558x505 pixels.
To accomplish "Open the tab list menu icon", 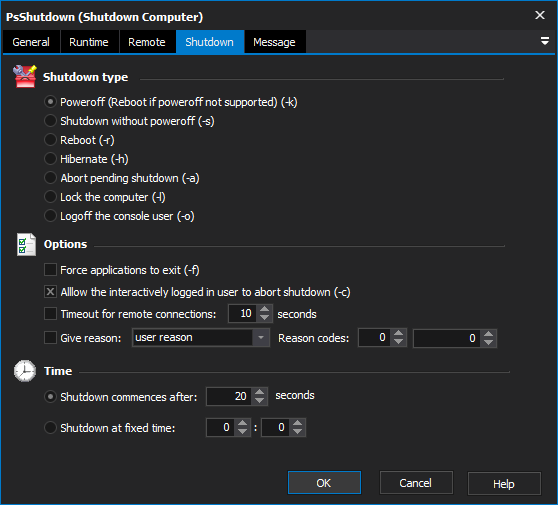I will pos(544,41).
